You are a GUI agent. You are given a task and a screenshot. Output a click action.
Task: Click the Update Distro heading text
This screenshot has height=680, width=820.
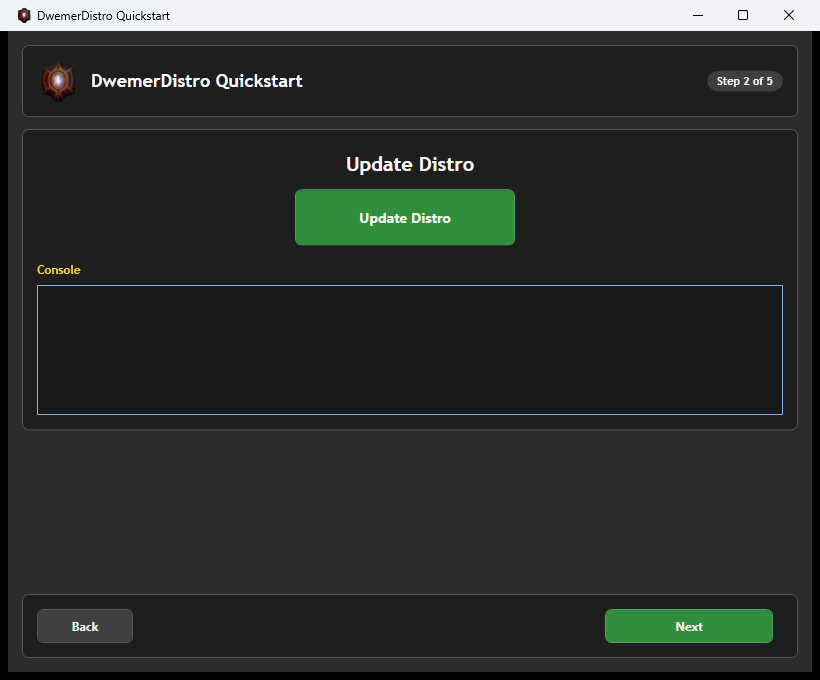[410, 164]
